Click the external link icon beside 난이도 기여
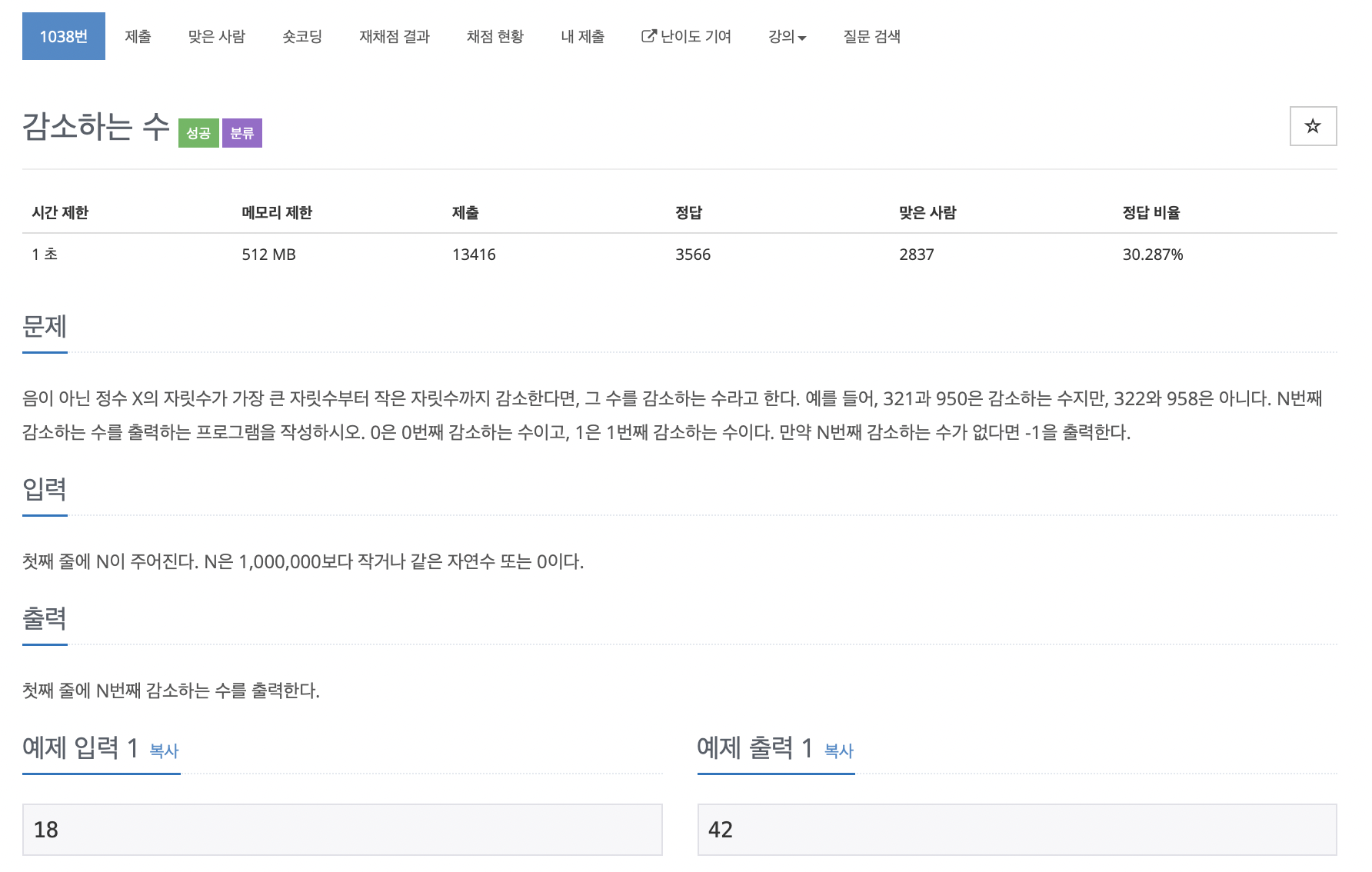This screenshot has width=1372, height=872. [647, 35]
